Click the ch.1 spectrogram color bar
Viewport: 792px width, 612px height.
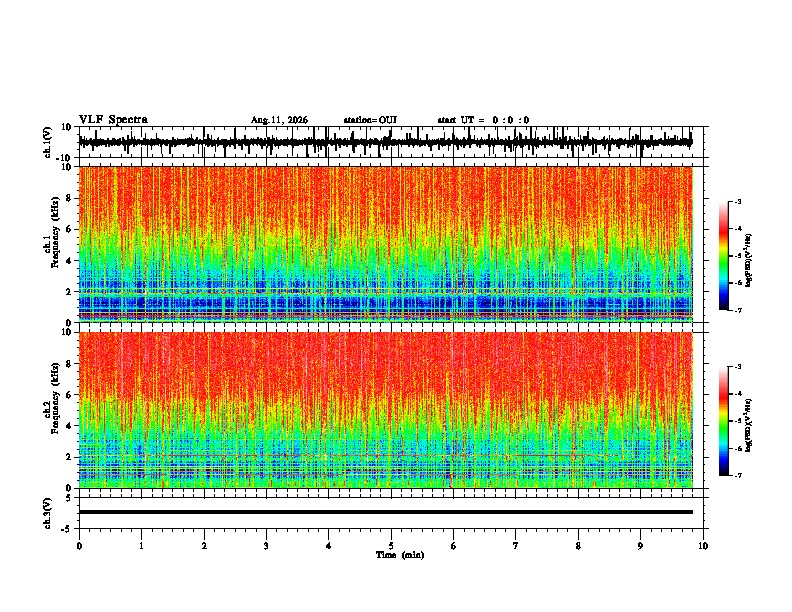723,256
